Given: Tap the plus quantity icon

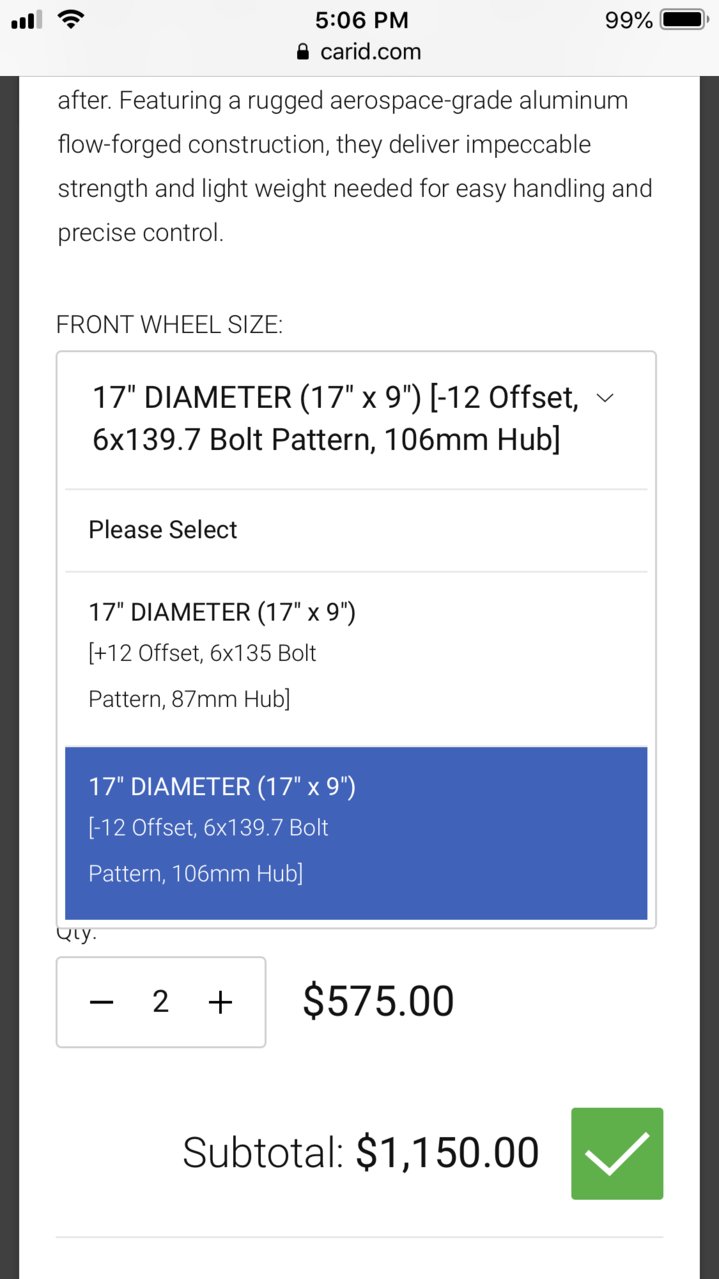Looking at the screenshot, I should (220, 1002).
